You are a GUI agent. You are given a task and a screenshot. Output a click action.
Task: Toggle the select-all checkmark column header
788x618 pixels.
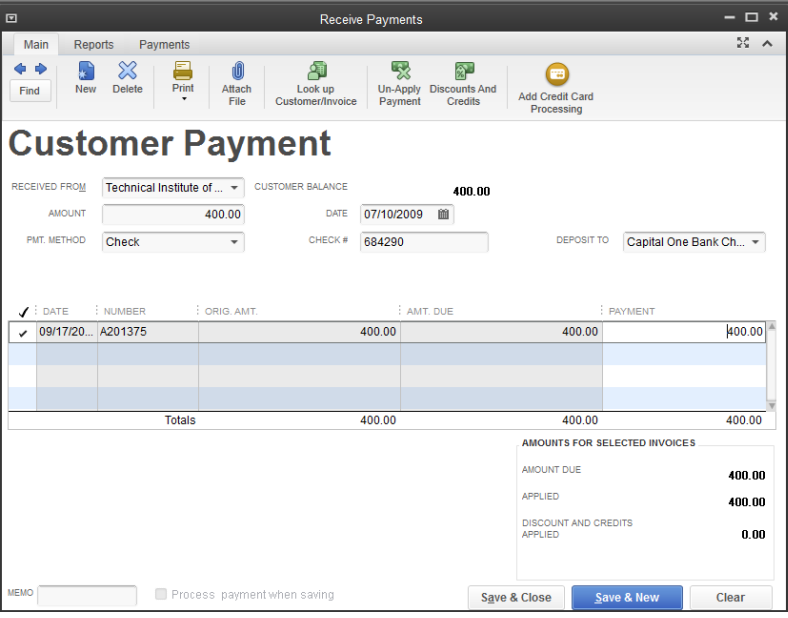(x=23, y=312)
